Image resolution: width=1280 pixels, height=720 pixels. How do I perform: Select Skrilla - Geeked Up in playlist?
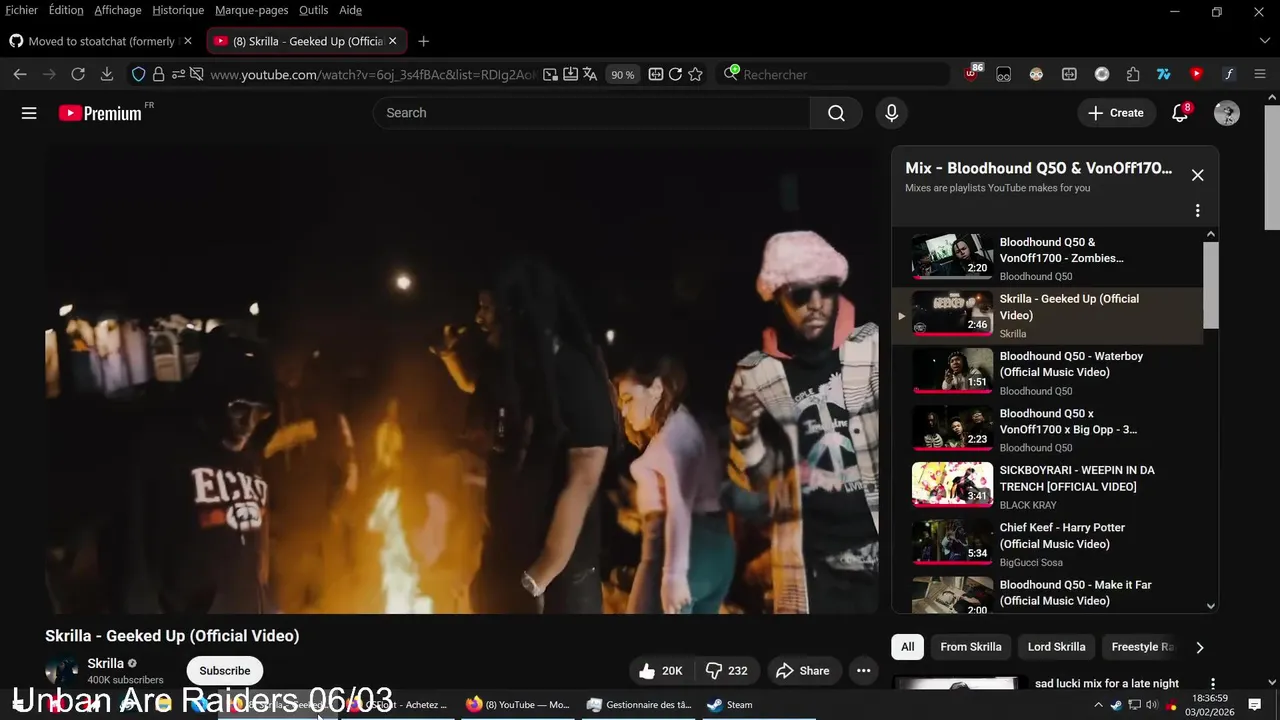[1047, 316]
